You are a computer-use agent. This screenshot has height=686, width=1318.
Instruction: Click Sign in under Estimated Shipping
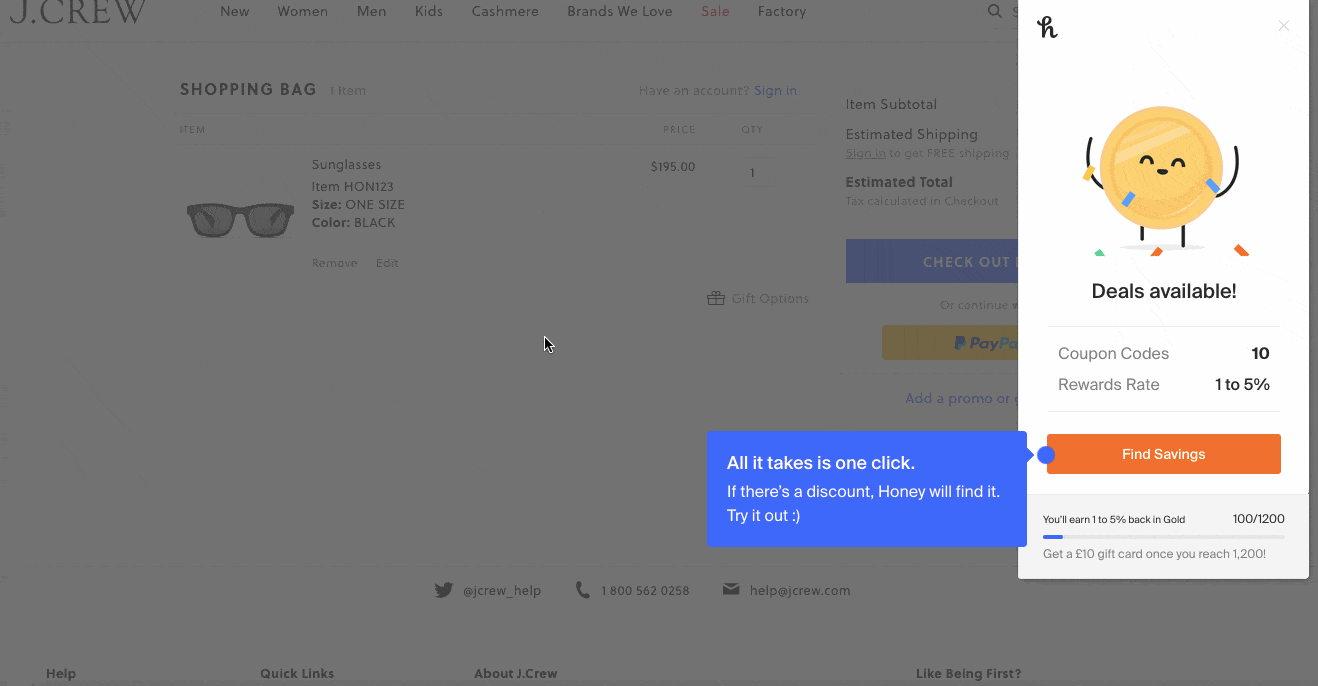point(866,153)
